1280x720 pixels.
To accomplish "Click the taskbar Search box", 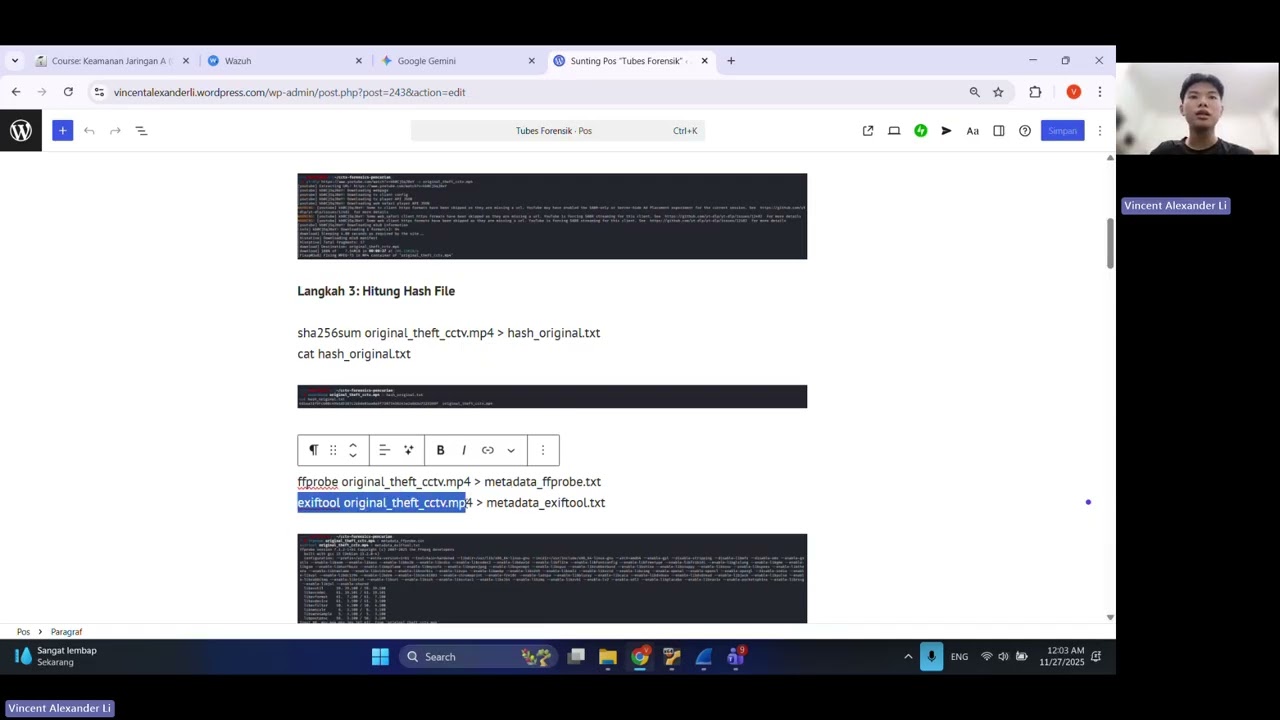I will click(x=477, y=657).
